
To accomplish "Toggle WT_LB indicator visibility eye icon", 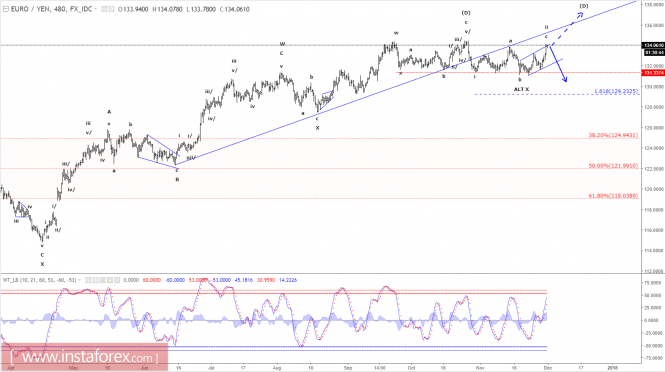I will pos(88,280).
